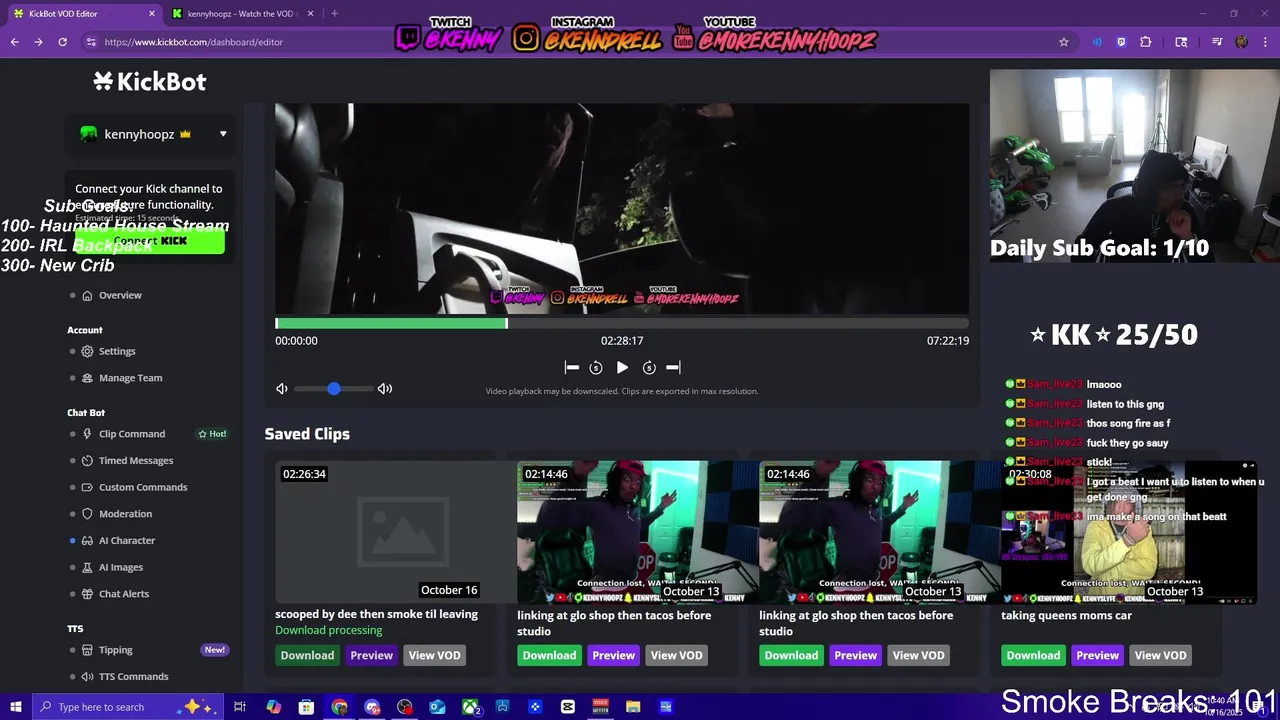1280x720 pixels.
Task: Open the Overview page
Action: [120, 296]
